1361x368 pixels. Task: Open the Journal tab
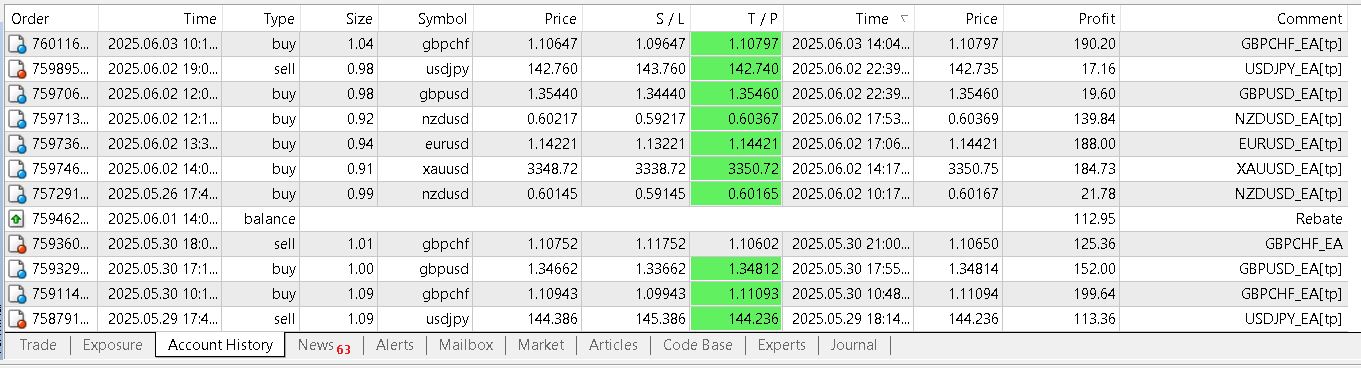(x=853, y=345)
